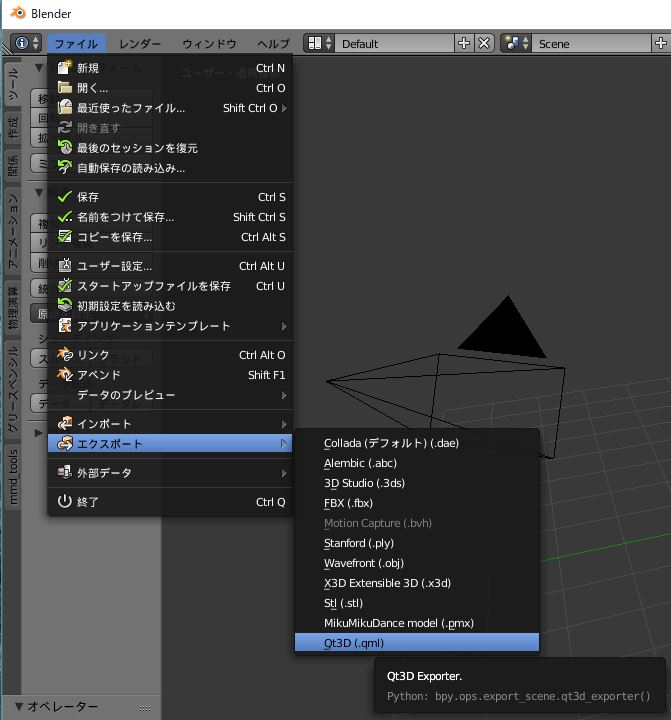
Task: Expand the データのプレビュー submenu
Action: tap(170, 395)
